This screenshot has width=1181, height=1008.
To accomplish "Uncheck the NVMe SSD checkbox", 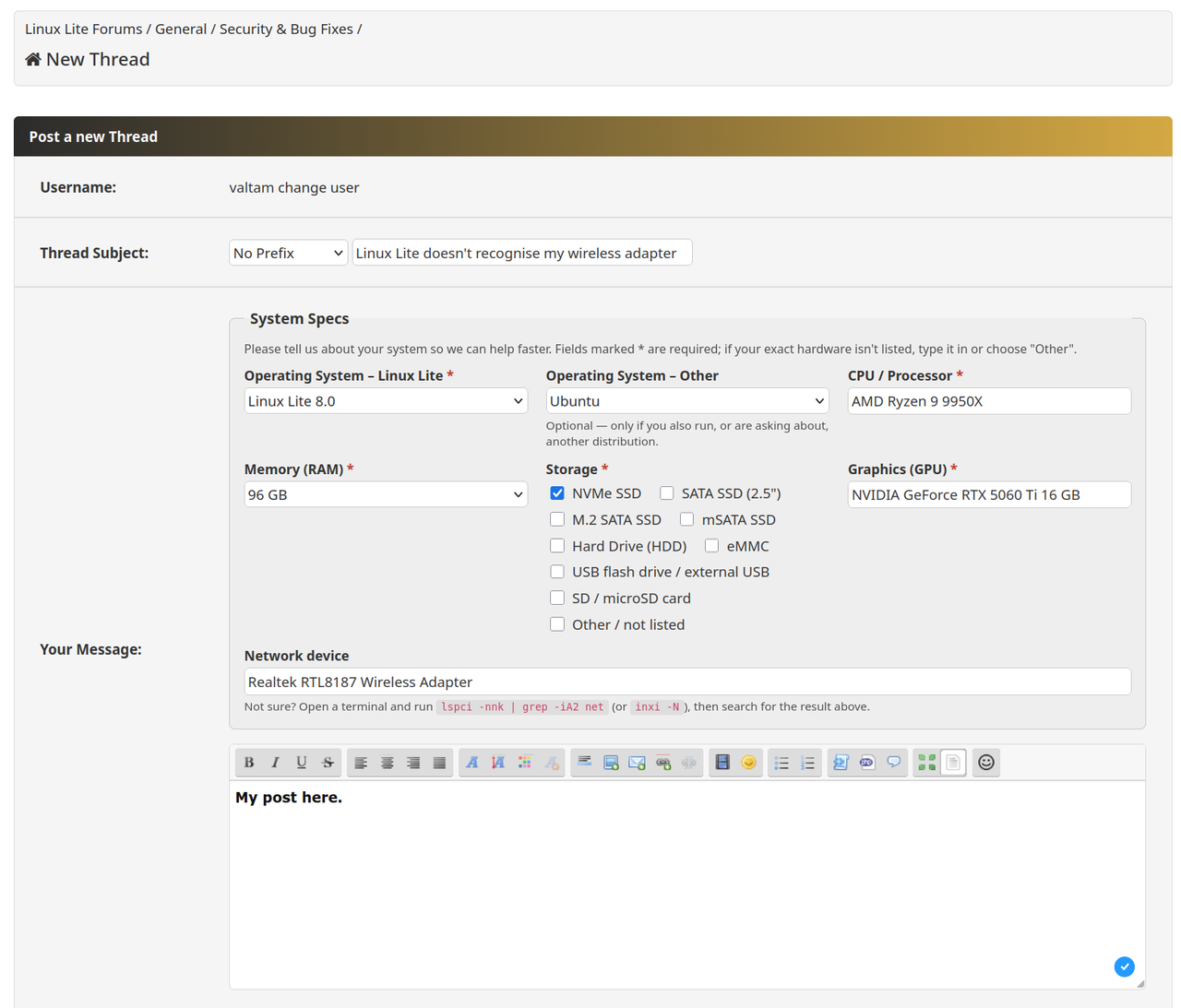I will click(557, 493).
